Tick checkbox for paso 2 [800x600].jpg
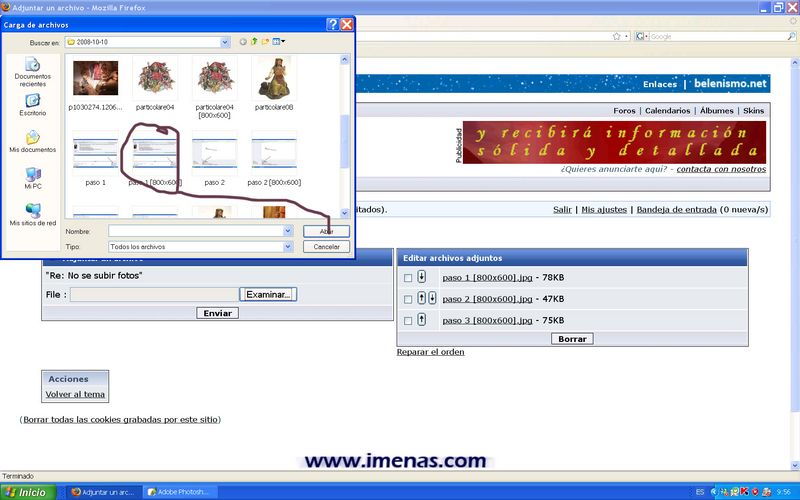Screen dimensions: 800x500 tap(408, 299)
